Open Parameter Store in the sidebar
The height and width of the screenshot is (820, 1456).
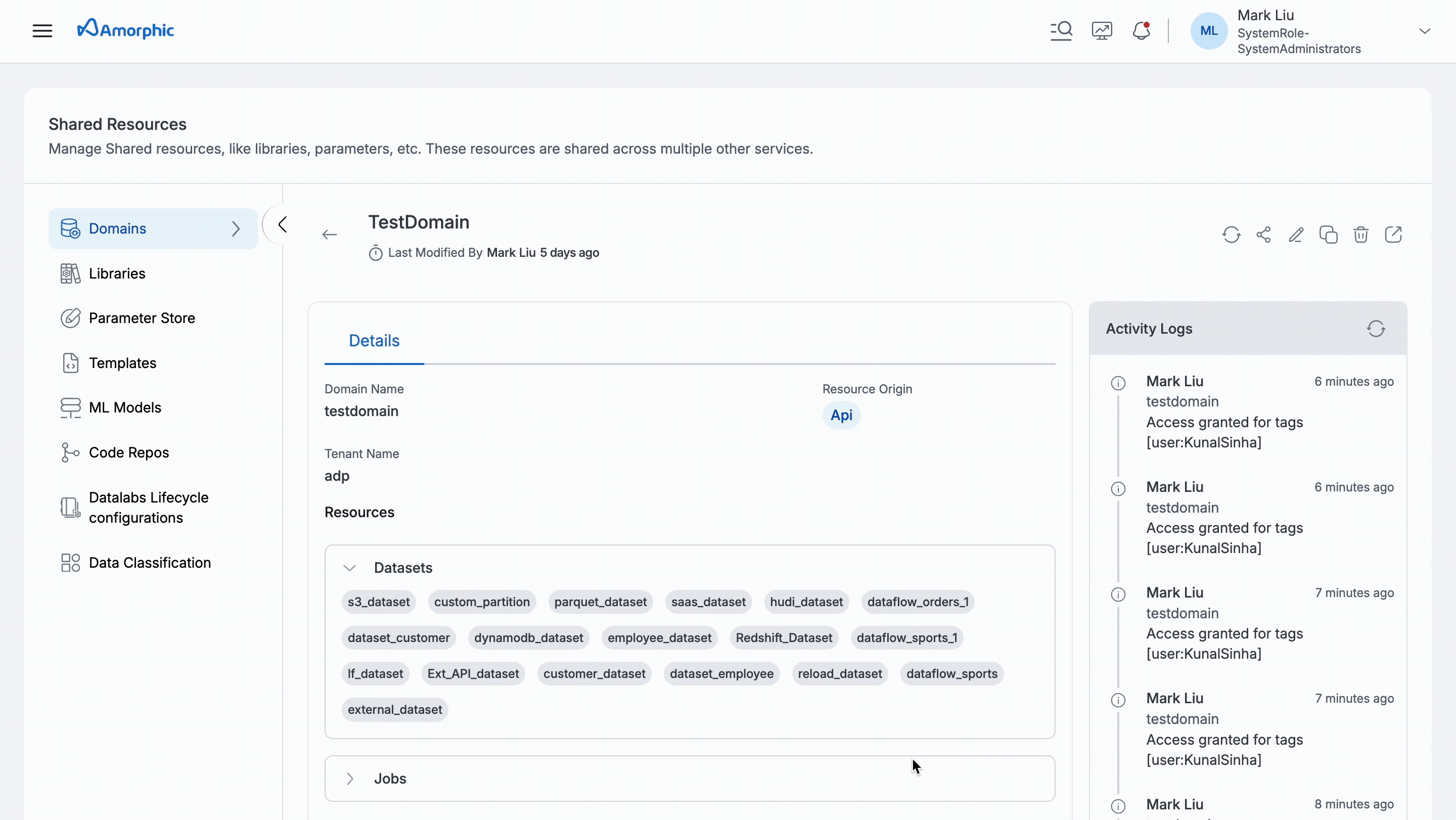click(142, 318)
